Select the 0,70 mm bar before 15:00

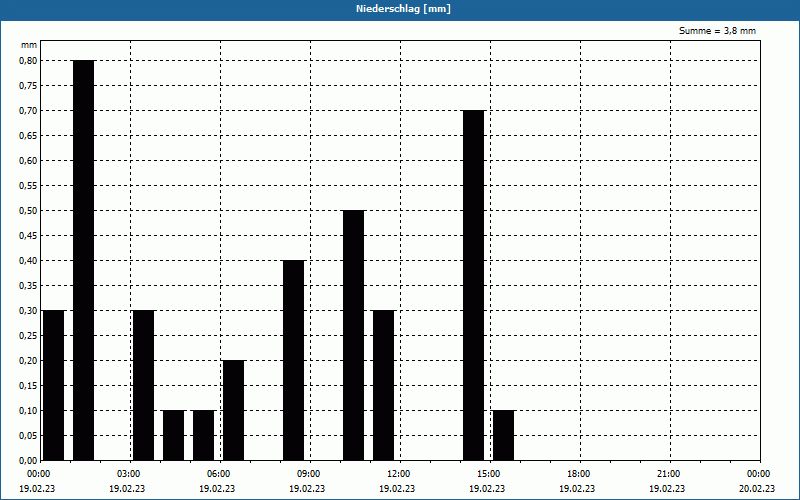(473, 285)
